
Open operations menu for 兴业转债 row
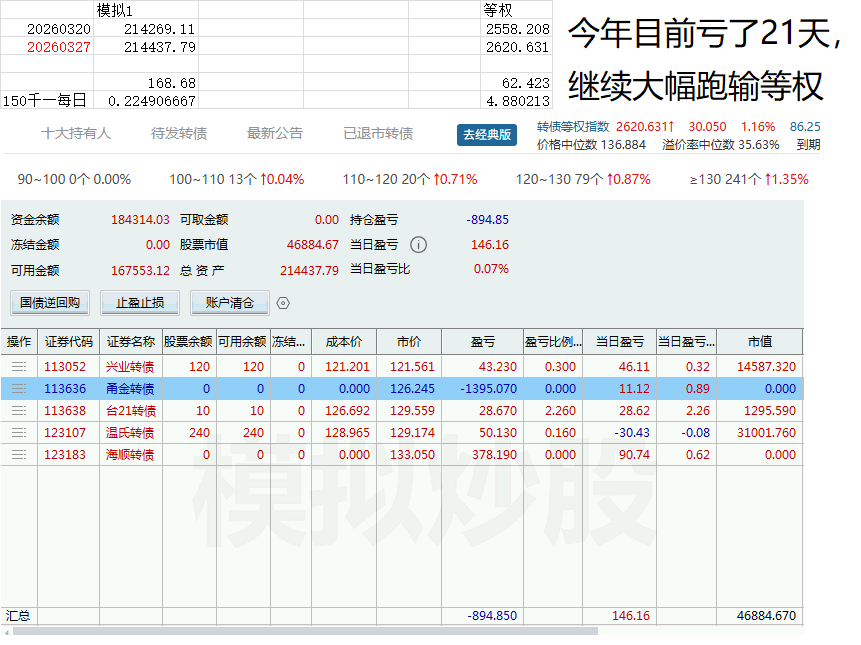pos(19,367)
